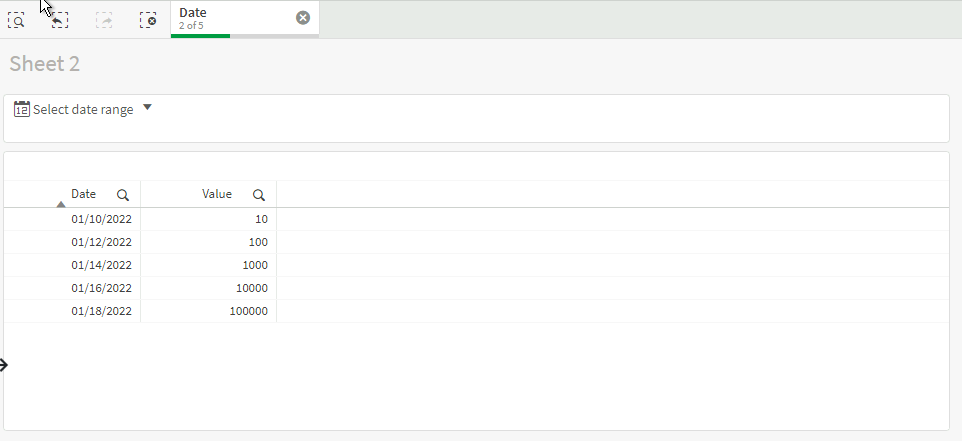Toggle Date sort order arrow
962x441 pixels.
(61, 204)
